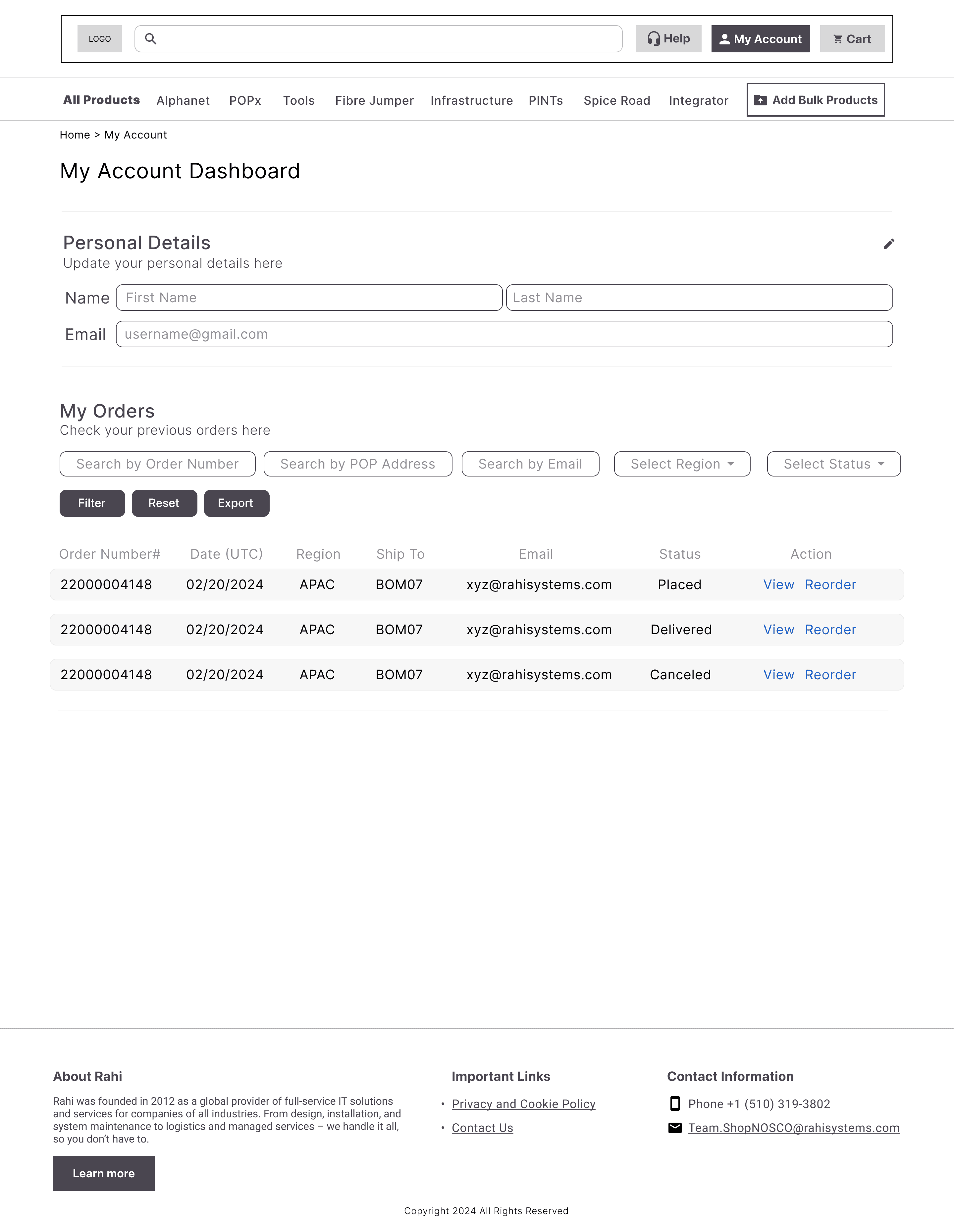Open the Privacy and Cookie Policy link
954x1232 pixels.
click(523, 1104)
